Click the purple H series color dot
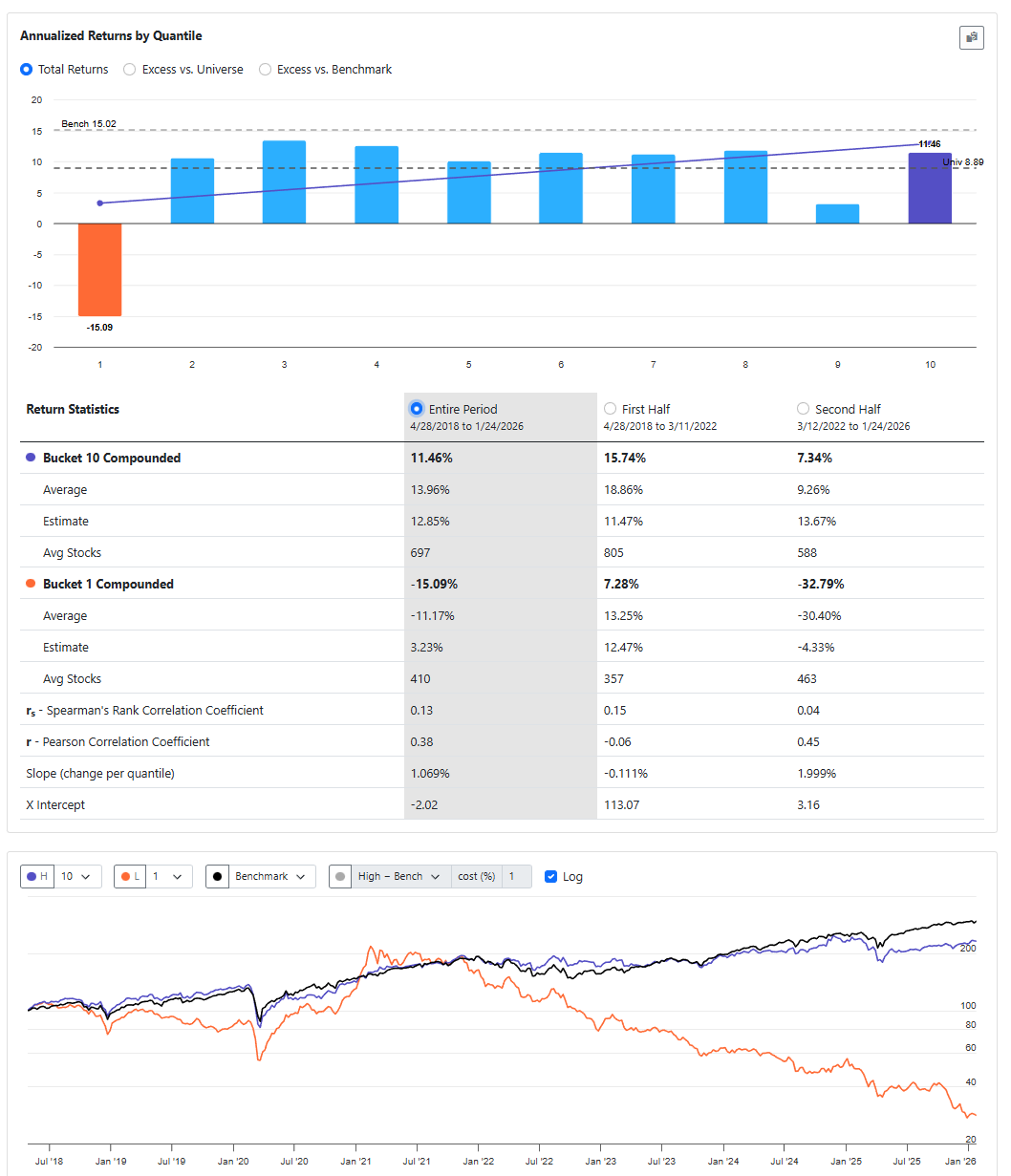This screenshot has width=1011, height=1176. (x=32, y=876)
